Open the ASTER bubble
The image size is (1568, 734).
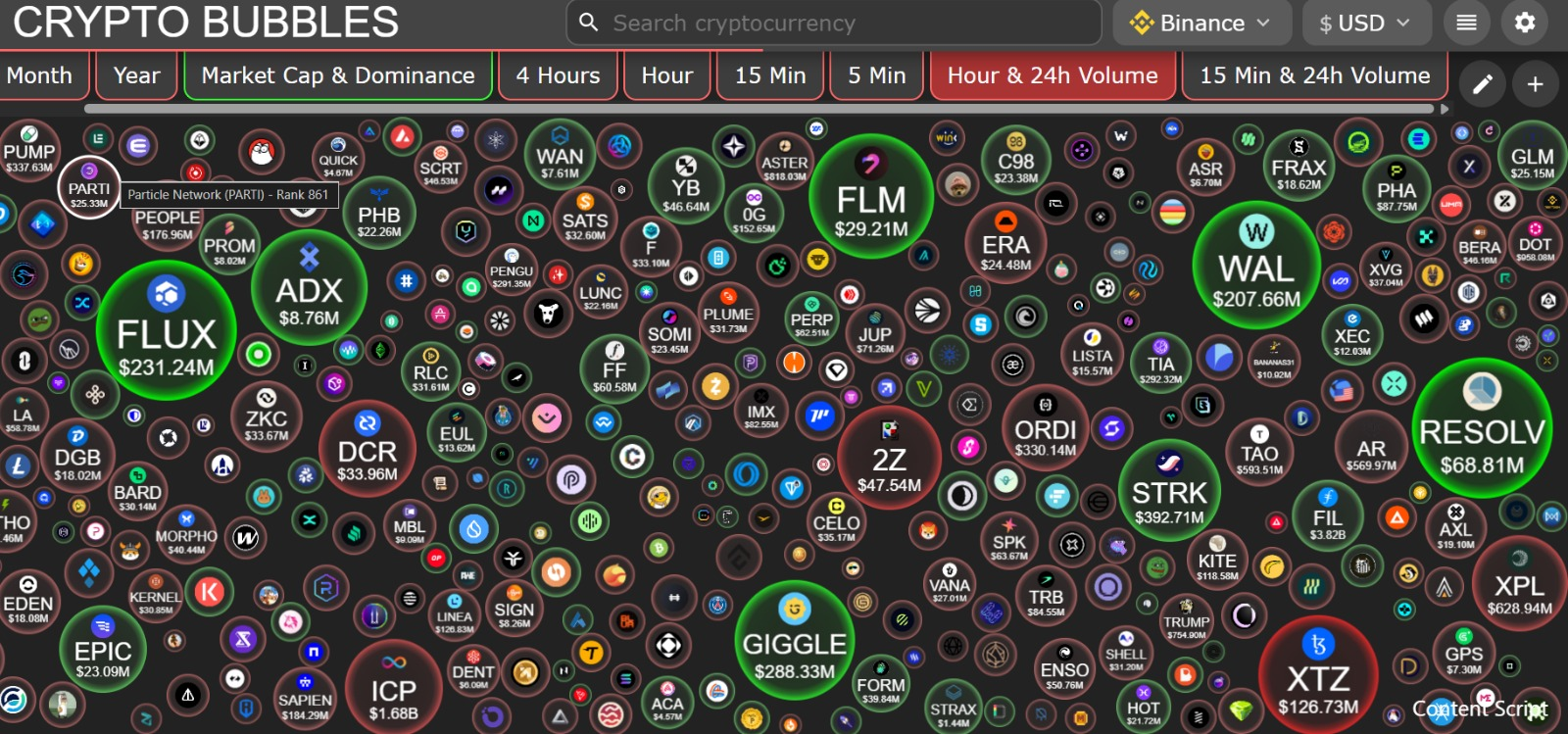click(x=785, y=160)
